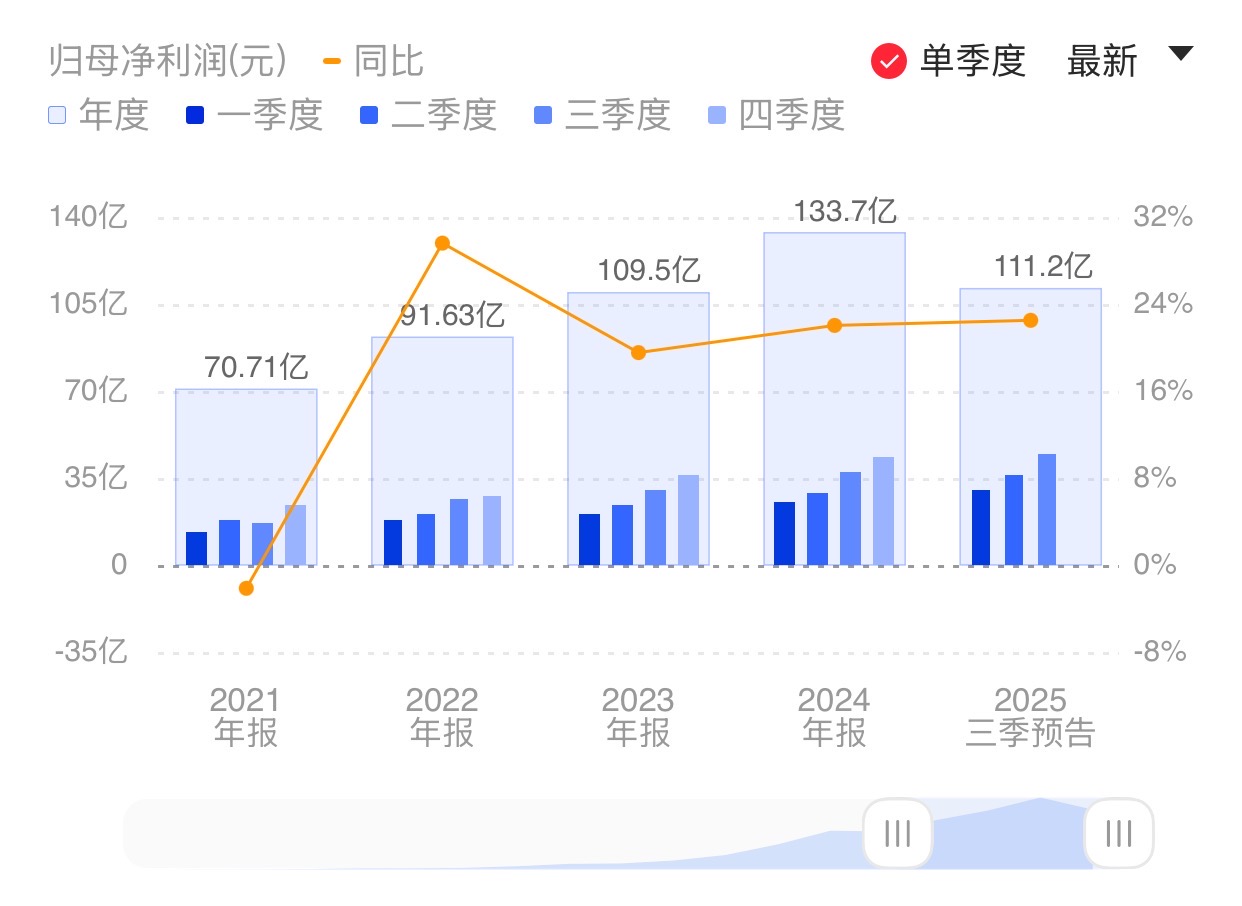1242x906 pixels.
Task: Click the -35亿 left axis value
Action: 91,652
